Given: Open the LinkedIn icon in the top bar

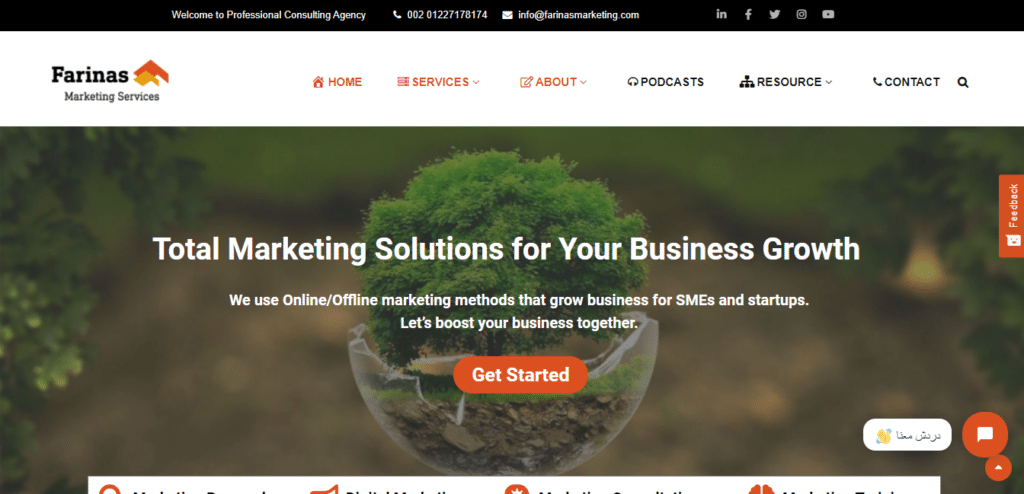Looking at the screenshot, I should point(721,14).
